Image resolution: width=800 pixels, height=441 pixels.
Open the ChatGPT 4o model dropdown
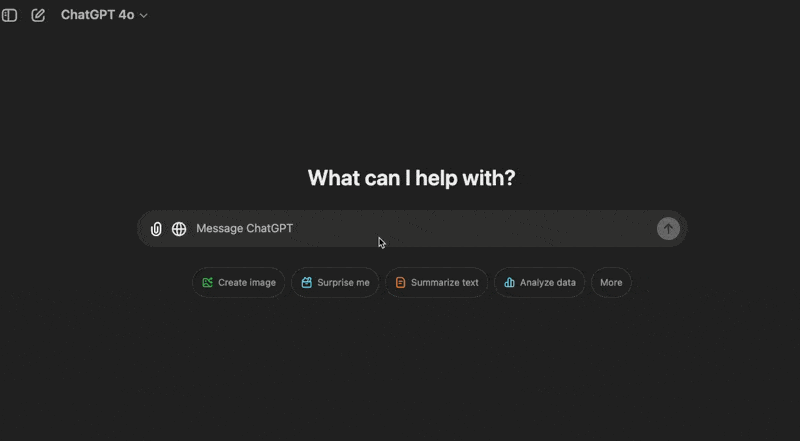104,15
